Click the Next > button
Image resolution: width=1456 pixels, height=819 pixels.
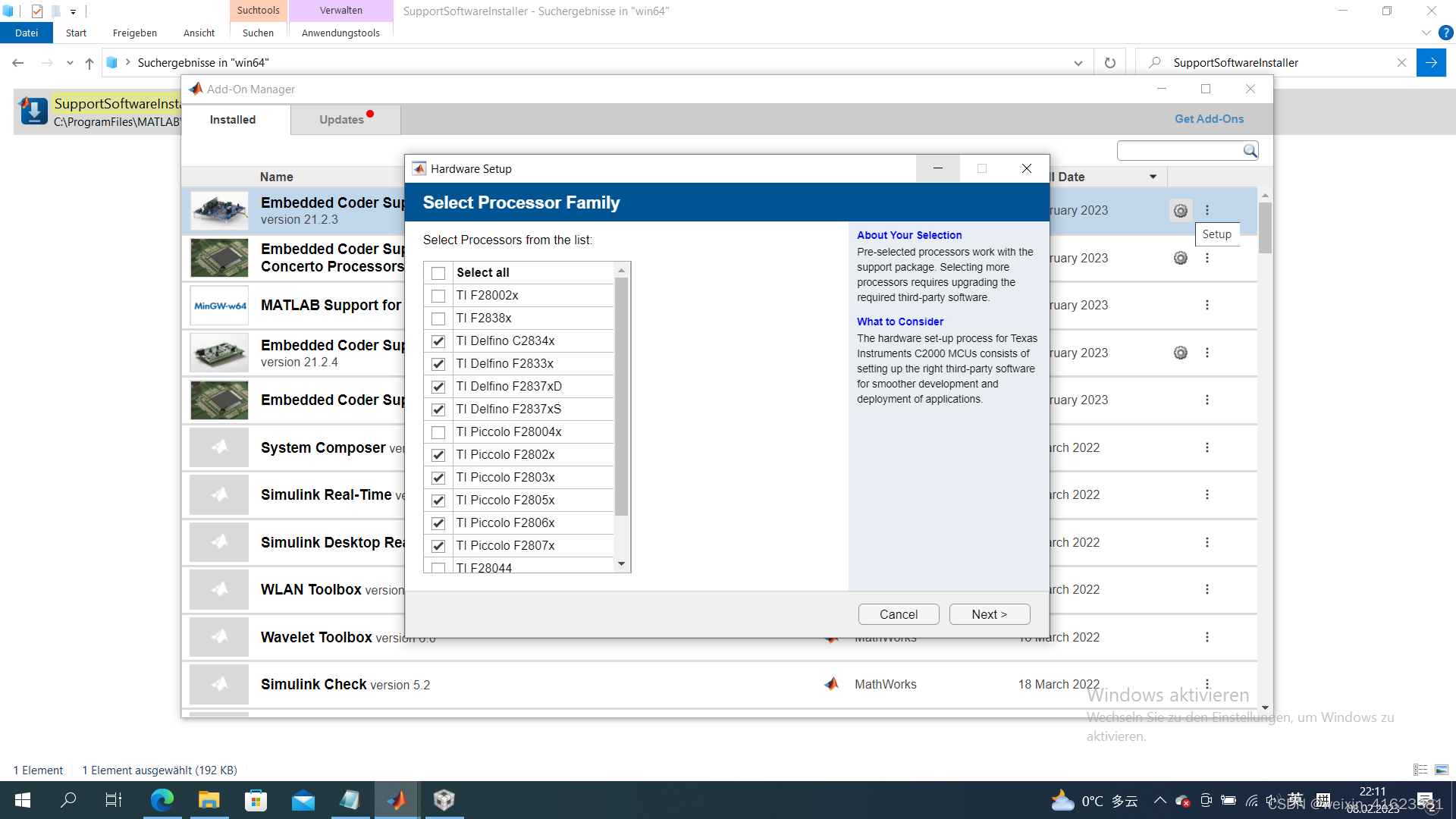989,614
